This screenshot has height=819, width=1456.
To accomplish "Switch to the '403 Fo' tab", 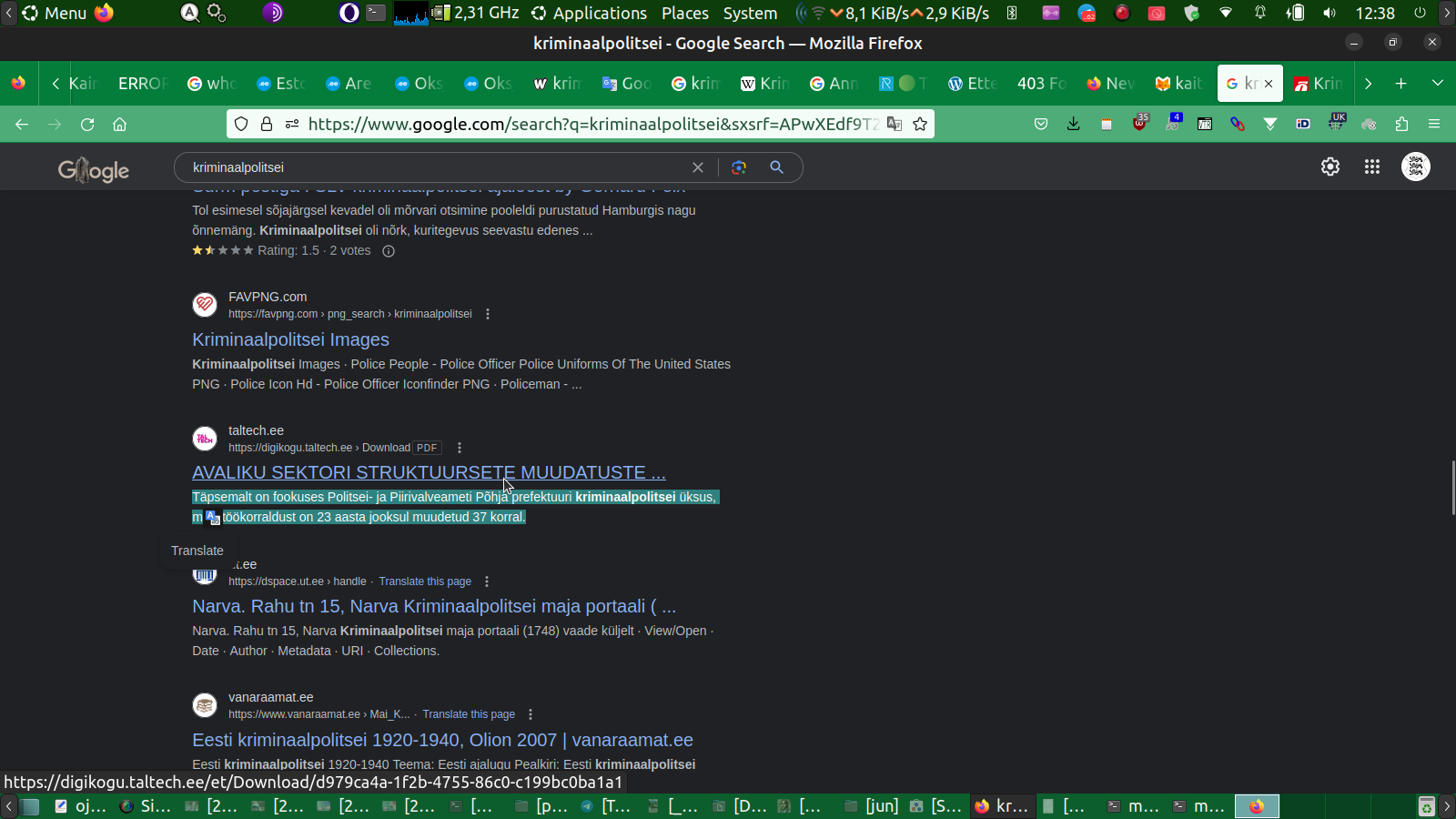I will coord(1041,84).
